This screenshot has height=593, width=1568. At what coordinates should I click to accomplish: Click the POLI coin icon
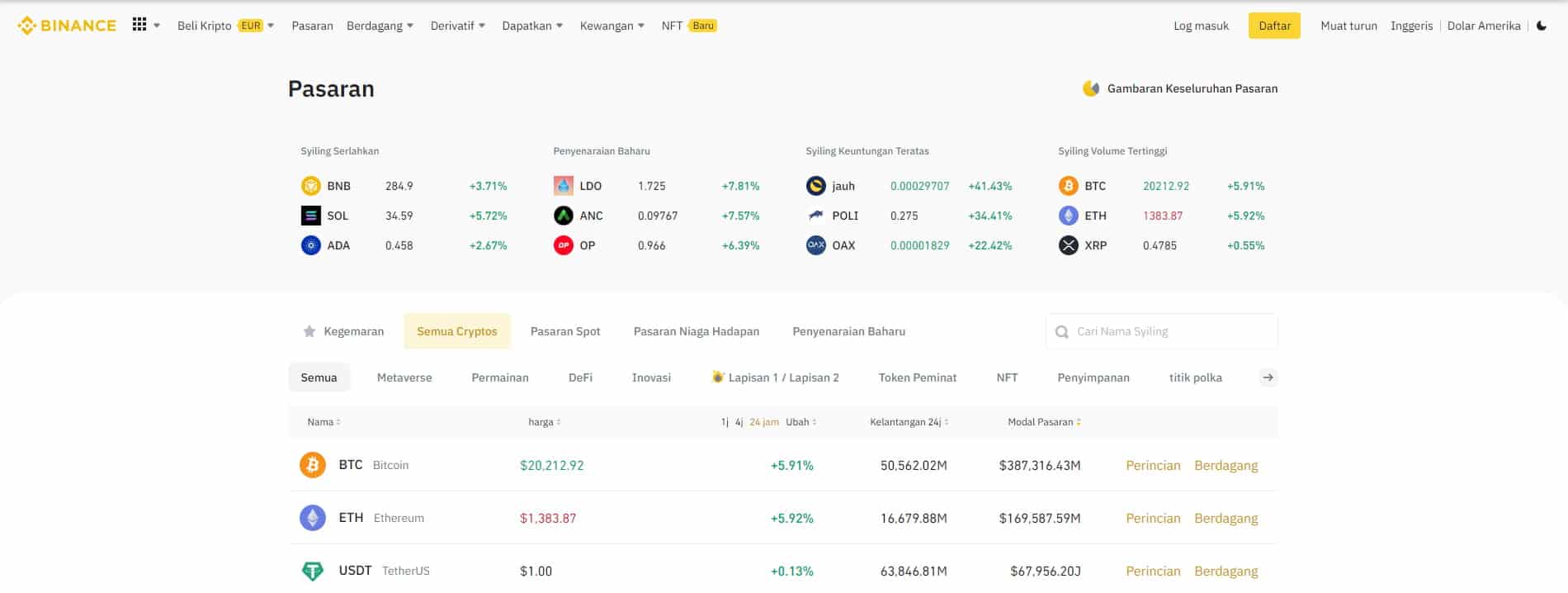click(815, 216)
